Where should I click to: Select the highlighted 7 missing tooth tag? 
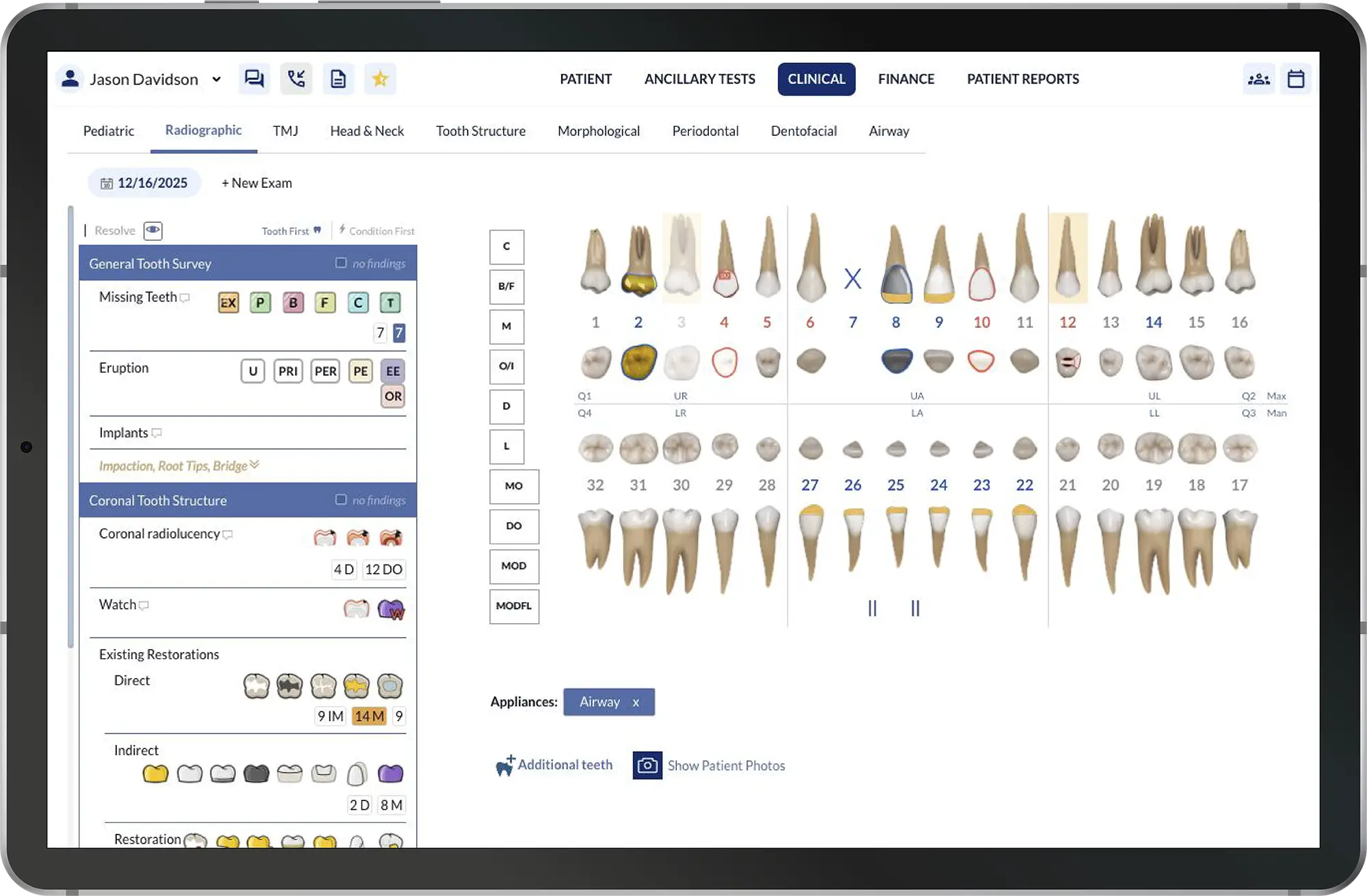point(398,333)
